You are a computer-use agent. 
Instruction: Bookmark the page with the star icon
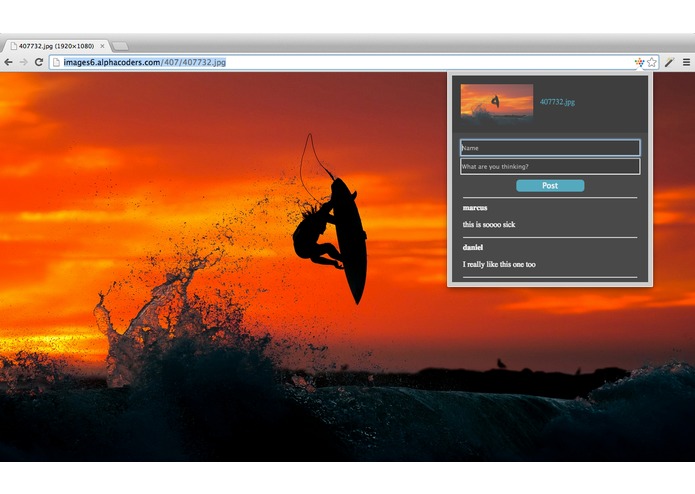pos(652,62)
